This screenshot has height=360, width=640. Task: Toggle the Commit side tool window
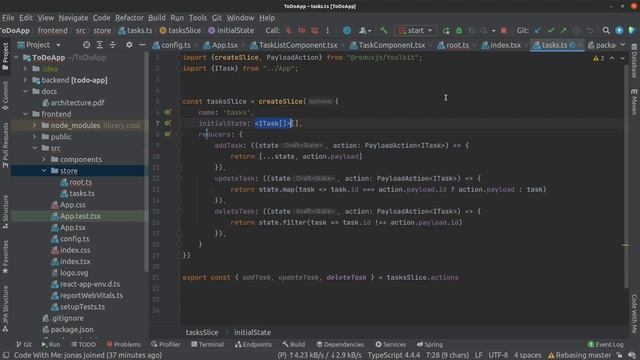[5, 96]
